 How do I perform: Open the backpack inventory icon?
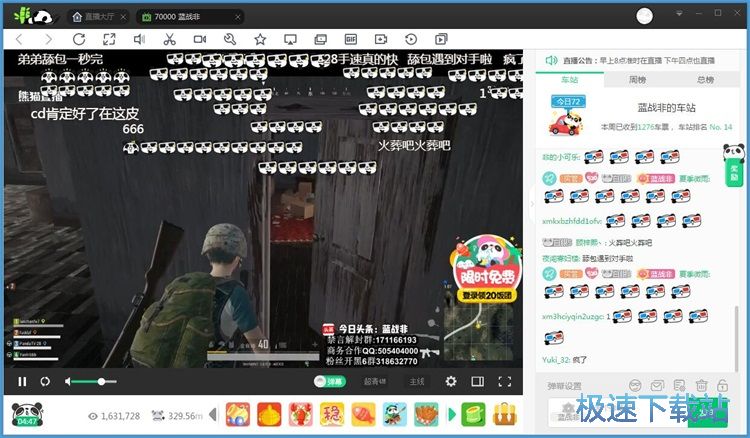[x=505, y=415]
